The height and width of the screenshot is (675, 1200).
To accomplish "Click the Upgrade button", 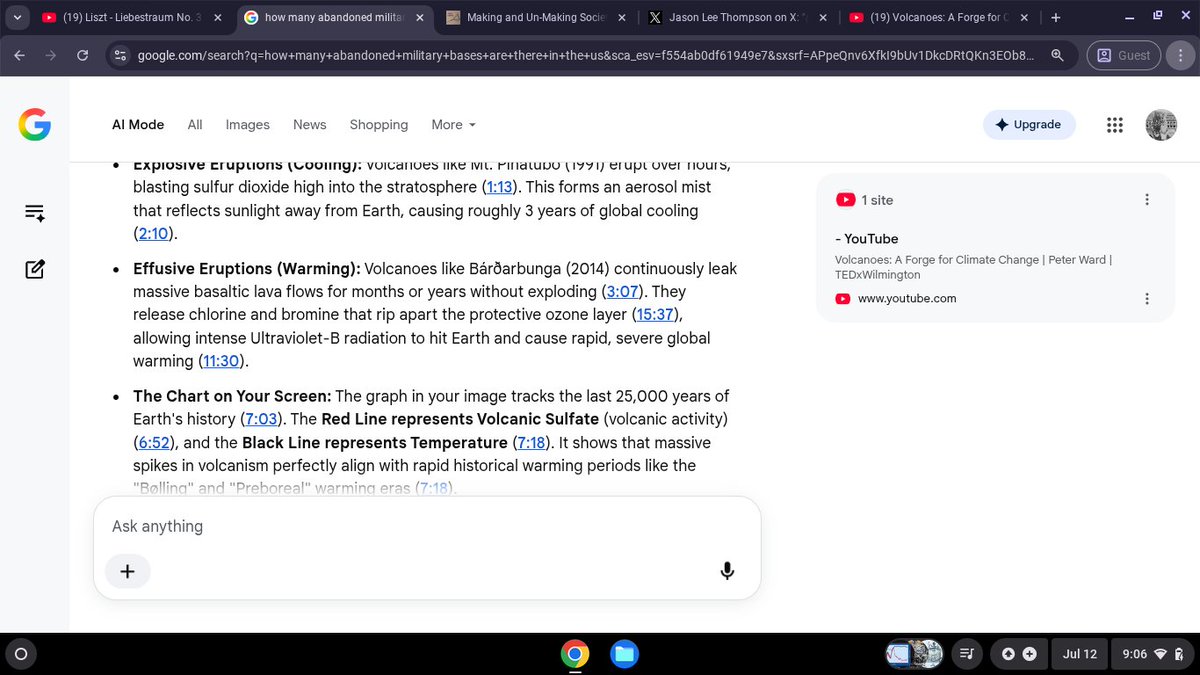I will click(x=1029, y=125).
